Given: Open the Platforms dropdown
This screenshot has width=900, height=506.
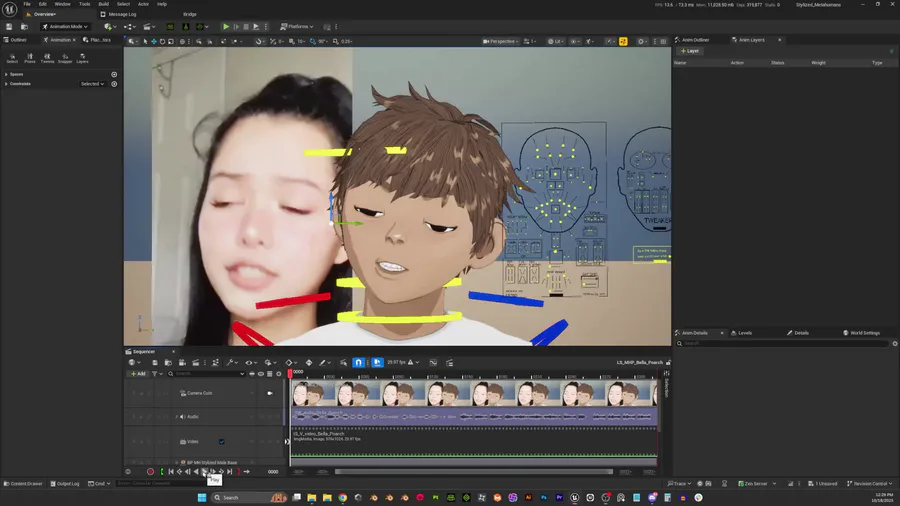Looking at the screenshot, I should [x=297, y=26].
